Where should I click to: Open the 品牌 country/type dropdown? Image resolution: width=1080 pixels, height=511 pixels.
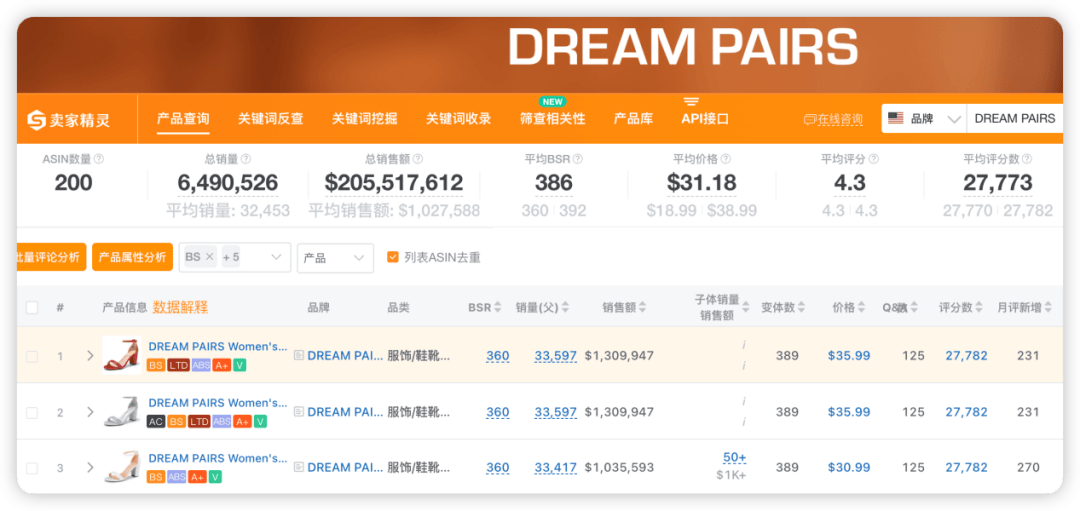(923, 119)
